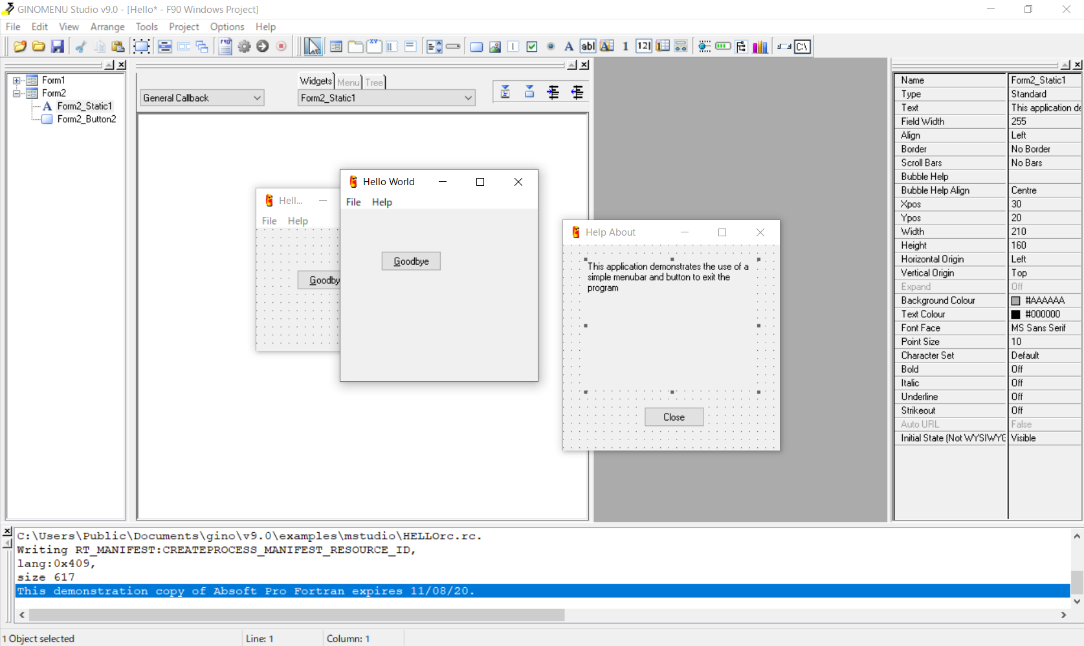Switch to the Tree tab
1084x646 pixels.
374,82
